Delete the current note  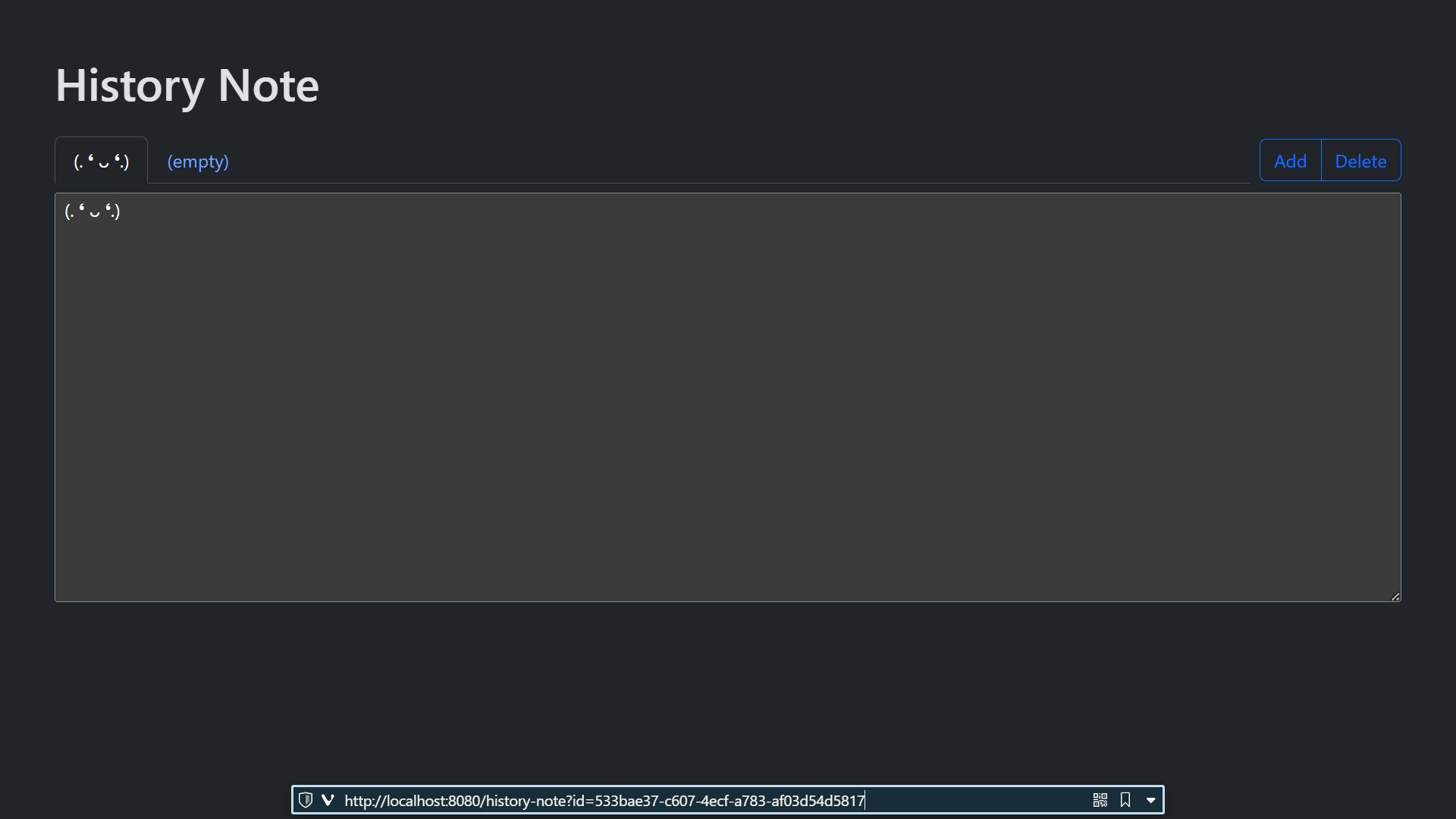coord(1360,161)
